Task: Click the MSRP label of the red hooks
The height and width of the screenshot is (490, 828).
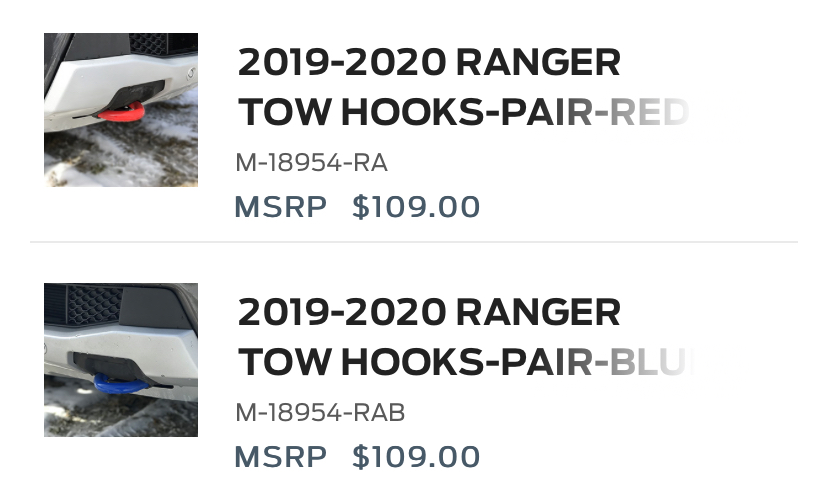Action: [x=280, y=206]
